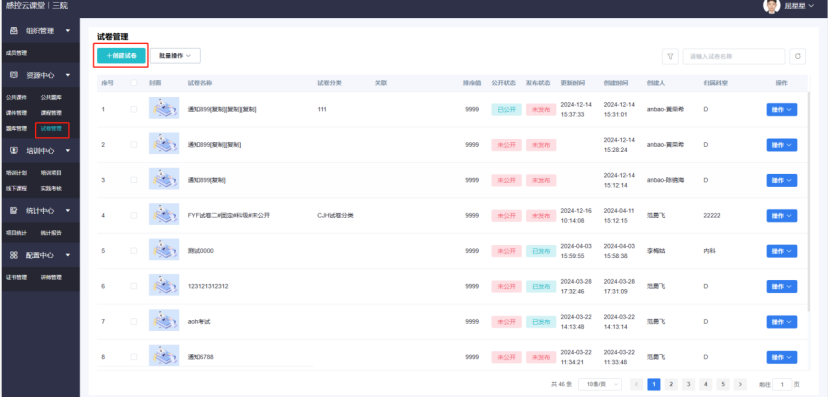
Task: Click 已发布 tag in 测试0000 row
Action: pyautogui.click(x=541, y=251)
